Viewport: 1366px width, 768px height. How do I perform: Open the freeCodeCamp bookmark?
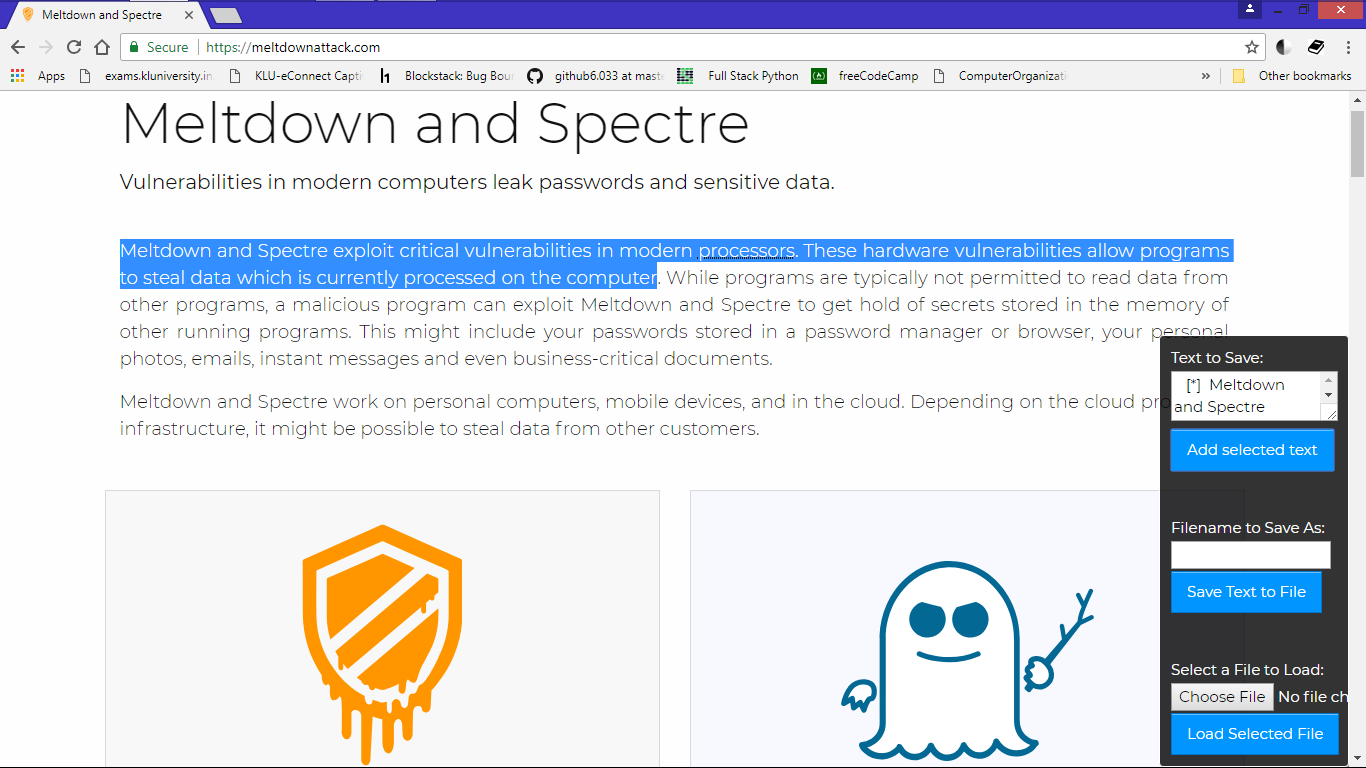coord(865,75)
